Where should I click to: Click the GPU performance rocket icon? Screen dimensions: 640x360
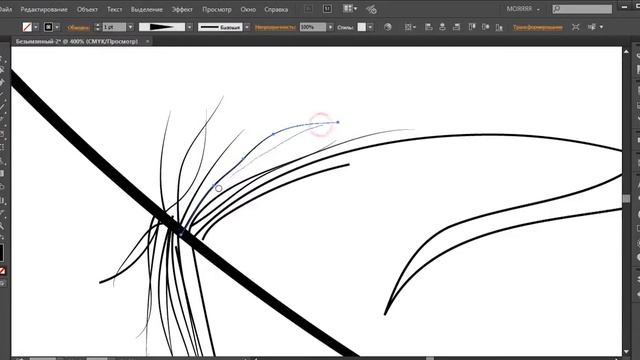[371, 9]
